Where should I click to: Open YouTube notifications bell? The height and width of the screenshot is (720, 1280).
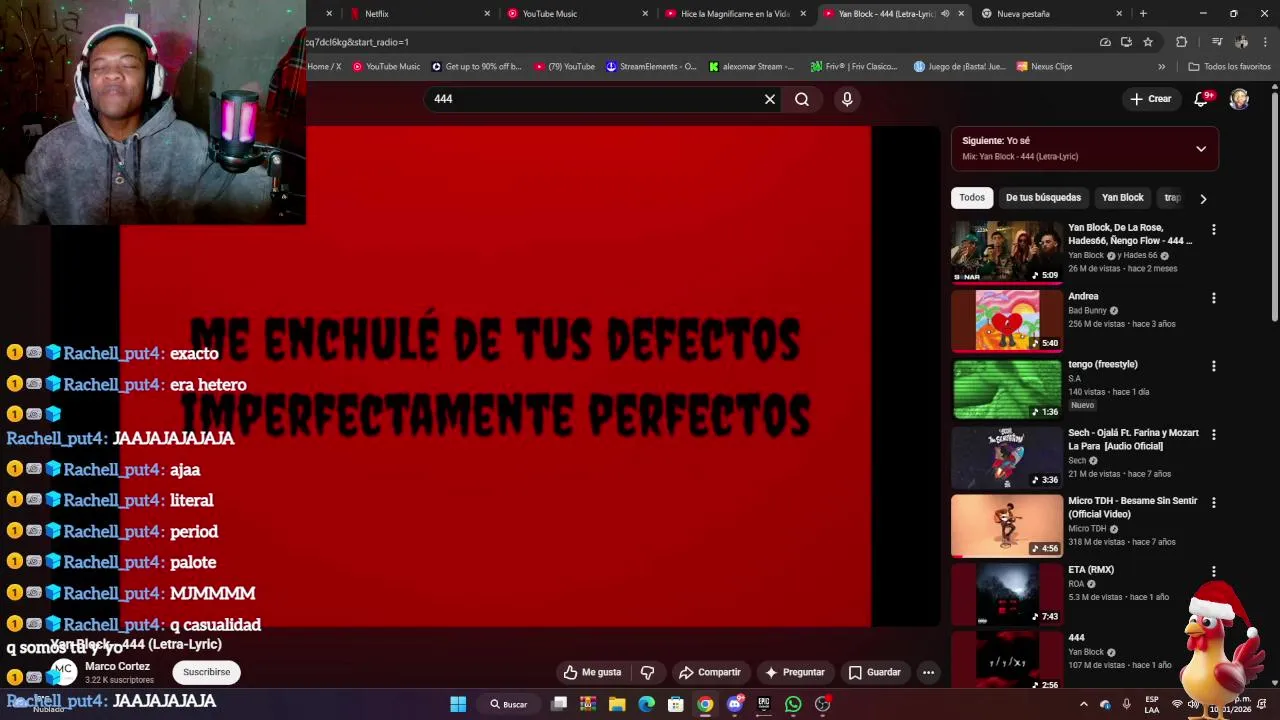tap(1202, 98)
